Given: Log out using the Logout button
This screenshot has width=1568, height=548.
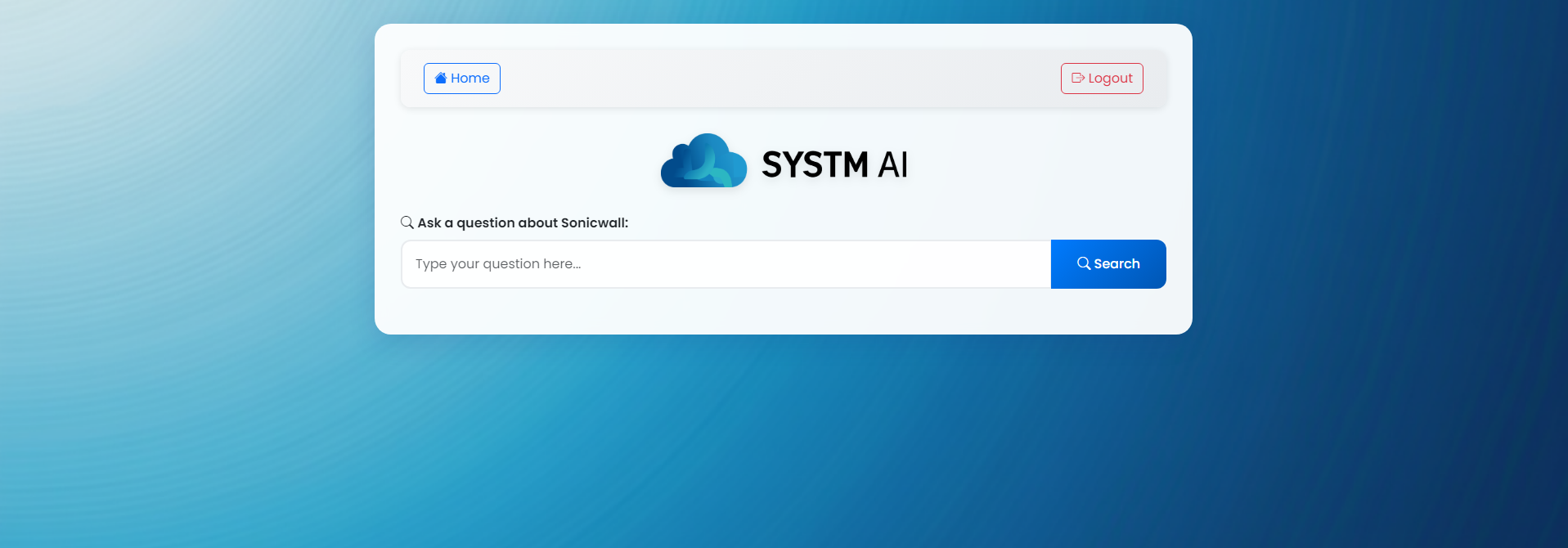Looking at the screenshot, I should (1102, 79).
